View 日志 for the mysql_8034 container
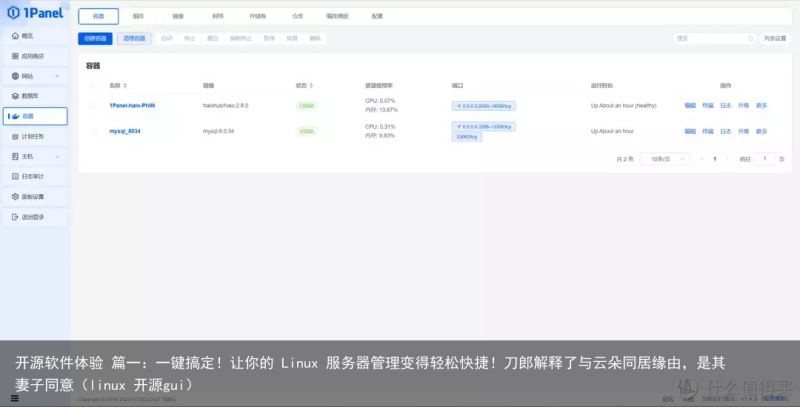This screenshot has width=800, height=407. [726, 131]
